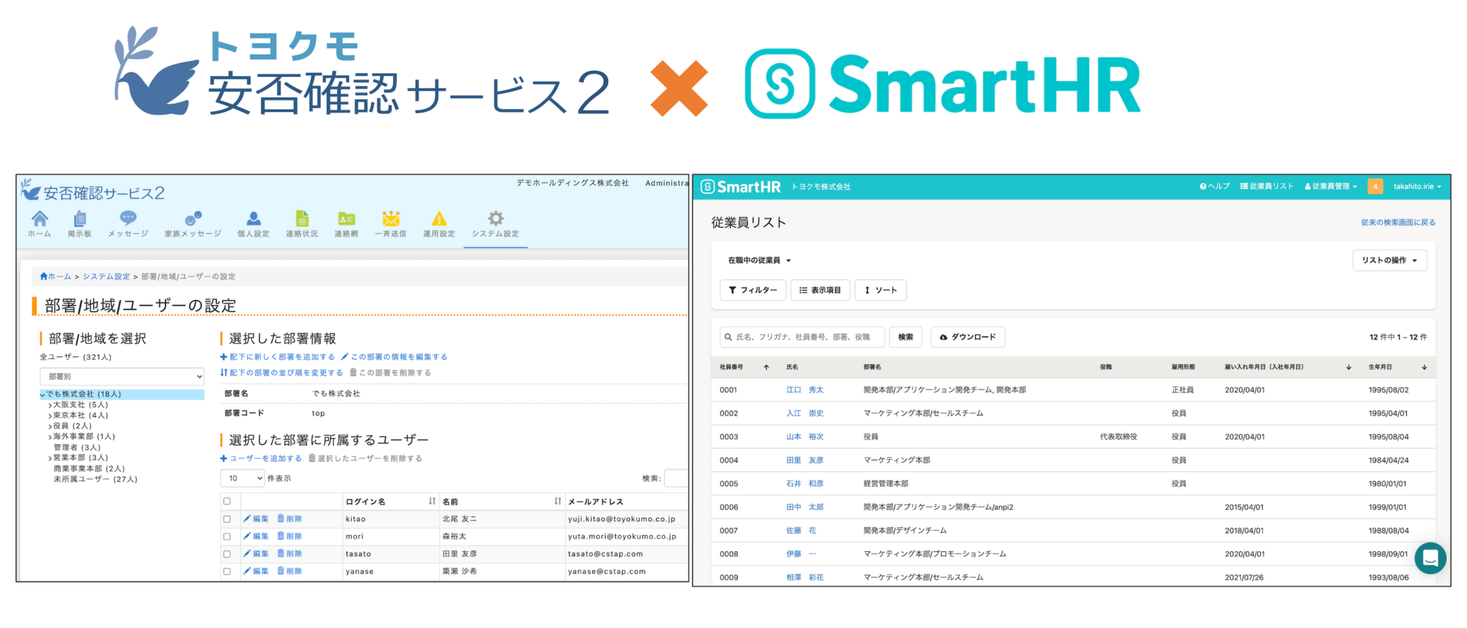Check the yanase user row checkbox

pos(227,571)
